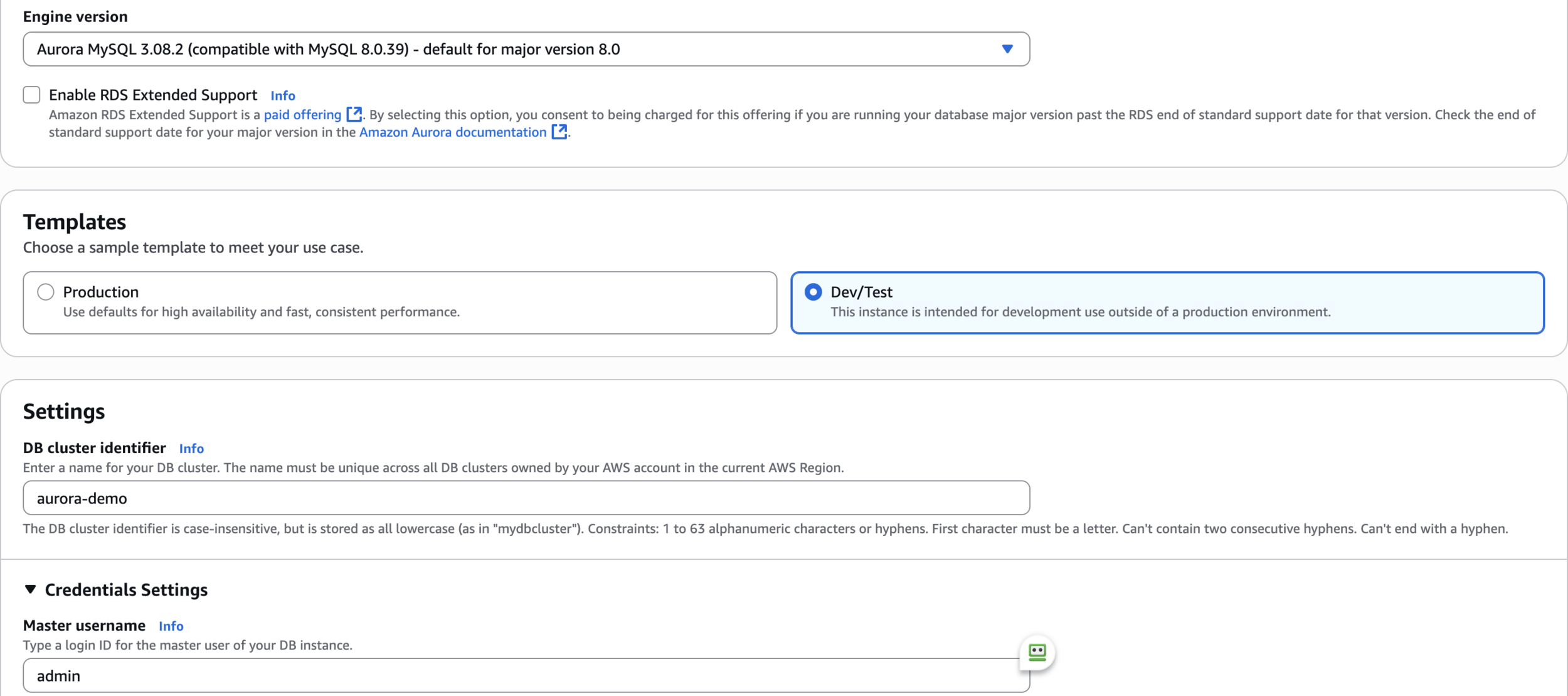Screen dimensions: 1568x696
Task: Click the Dev/Test template card description
Action: point(1080,312)
